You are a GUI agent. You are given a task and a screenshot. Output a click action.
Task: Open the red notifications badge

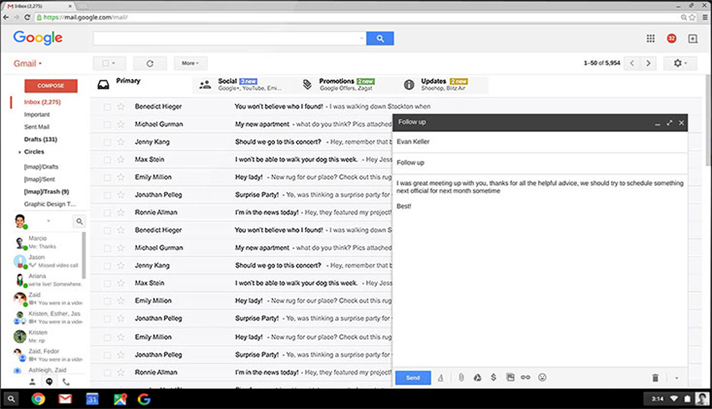pos(672,39)
